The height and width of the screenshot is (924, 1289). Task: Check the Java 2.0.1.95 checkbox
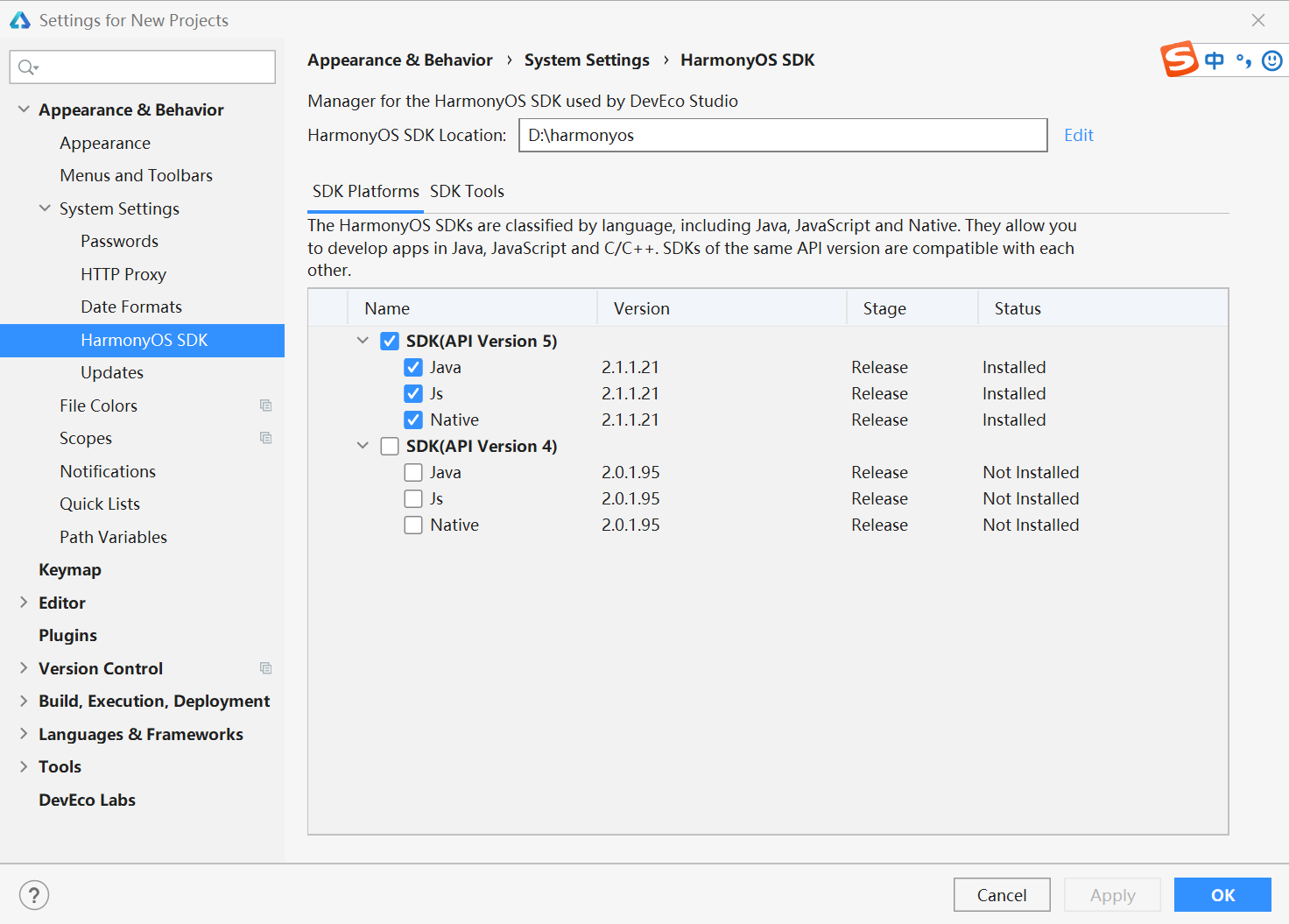413,472
